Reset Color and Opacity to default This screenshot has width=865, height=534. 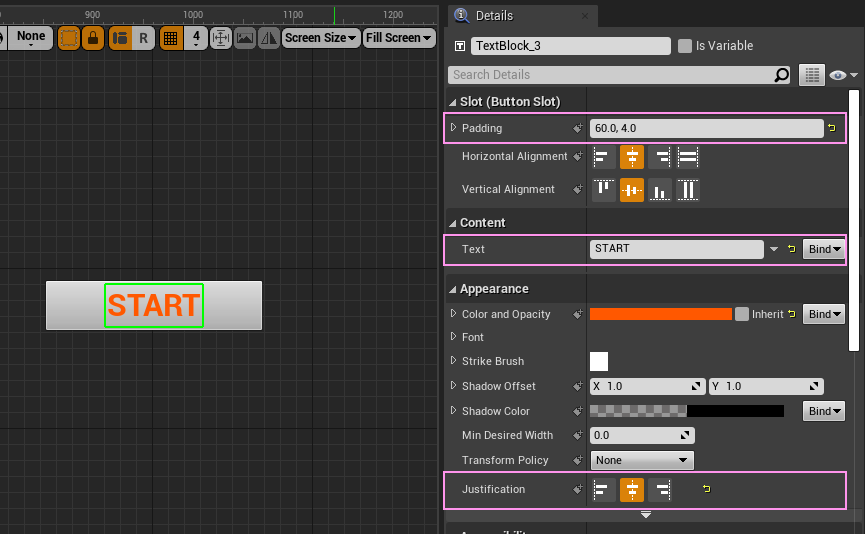click(792, 314)
